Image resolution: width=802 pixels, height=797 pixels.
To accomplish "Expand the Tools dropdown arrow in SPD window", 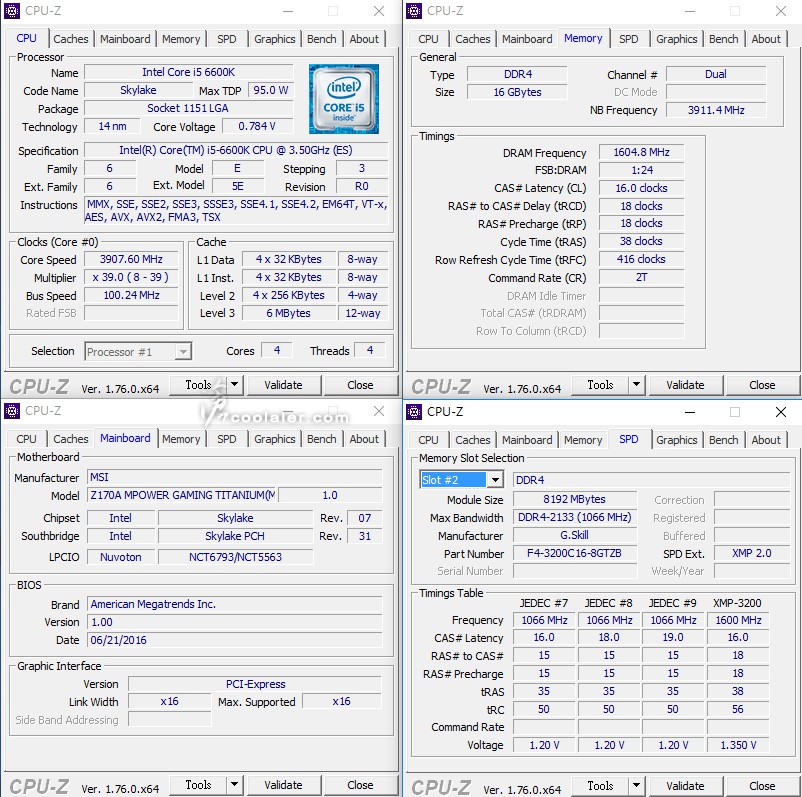I will coord(636,785).
